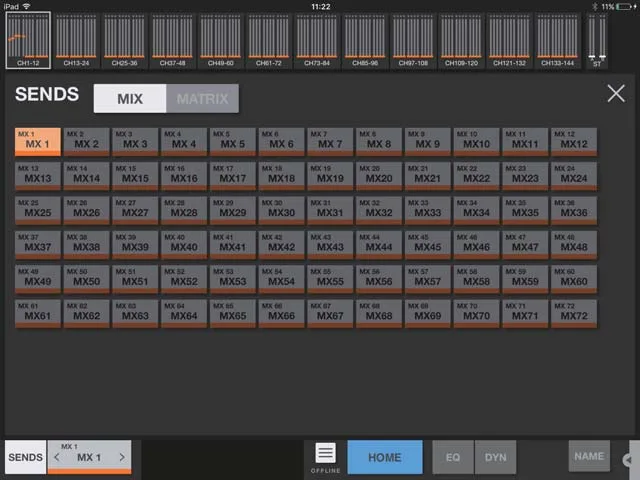
Task: Select the MX16 mix send
Action: (184, 176)
